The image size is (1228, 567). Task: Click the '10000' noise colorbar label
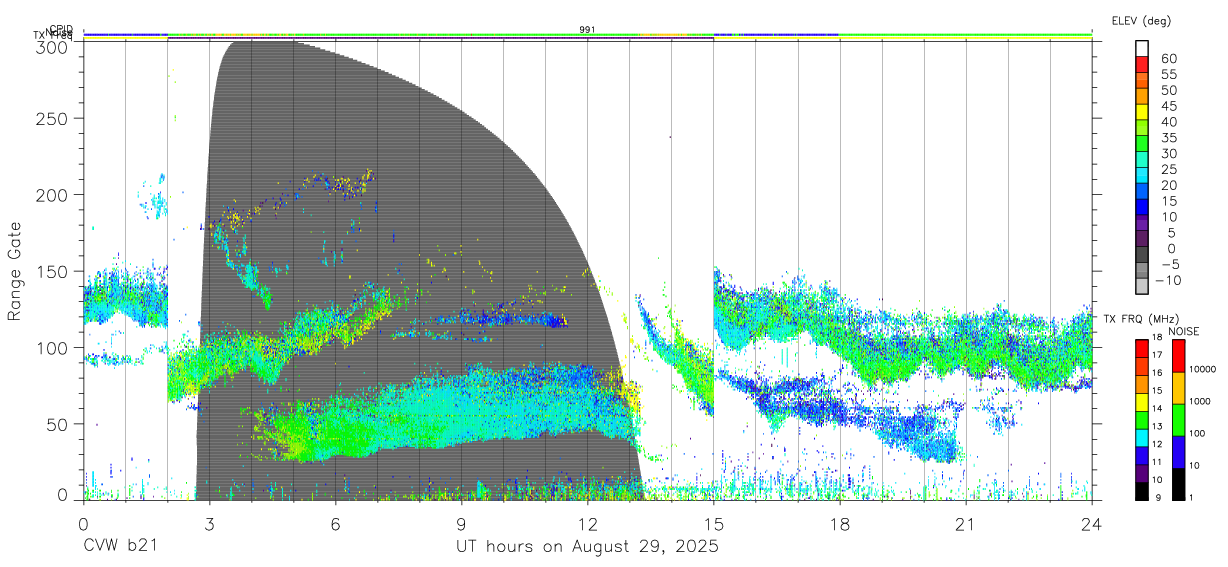click(1202, 370)
